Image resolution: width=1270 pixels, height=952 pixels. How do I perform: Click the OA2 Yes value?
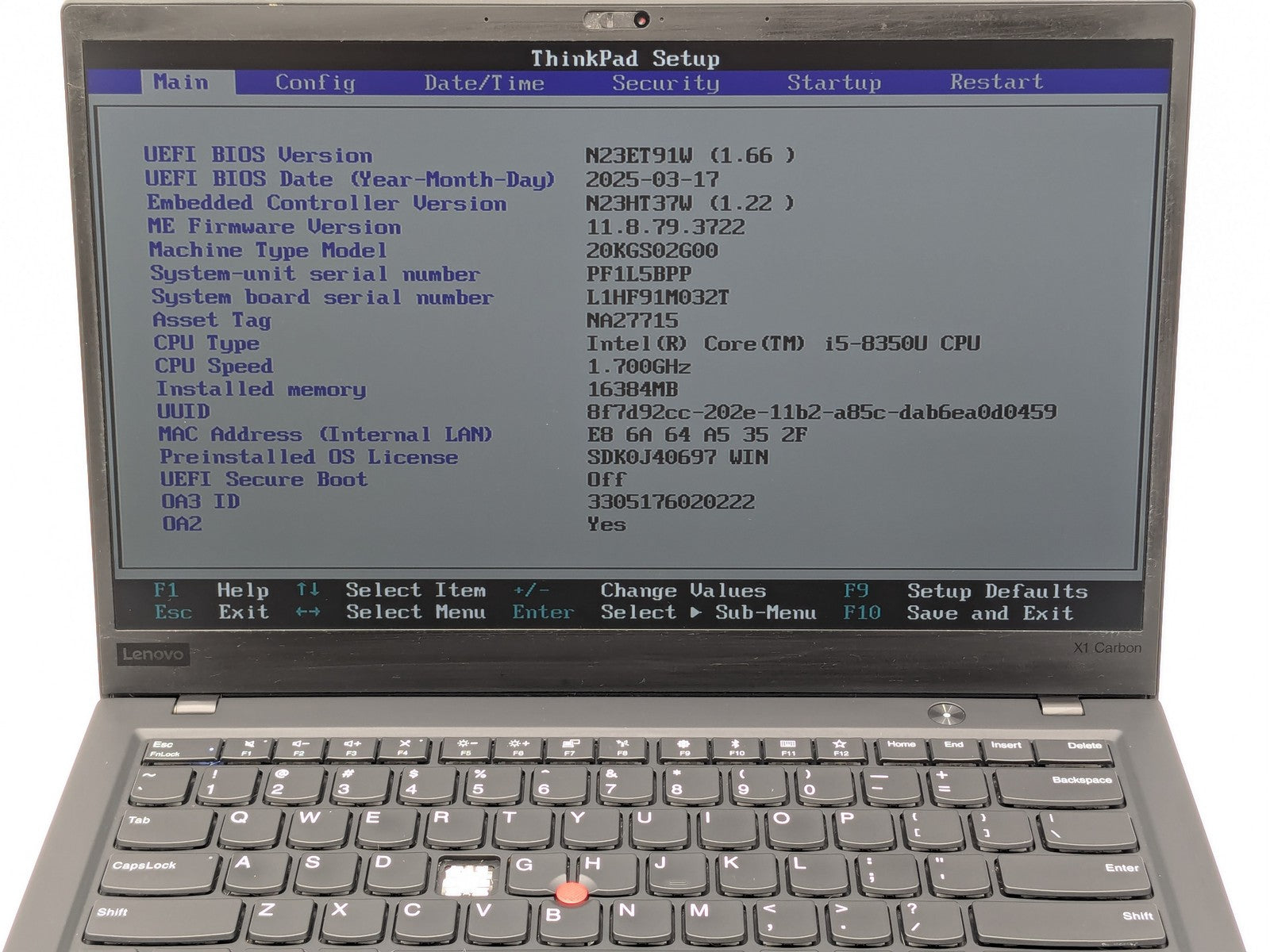tap(606, 524)
